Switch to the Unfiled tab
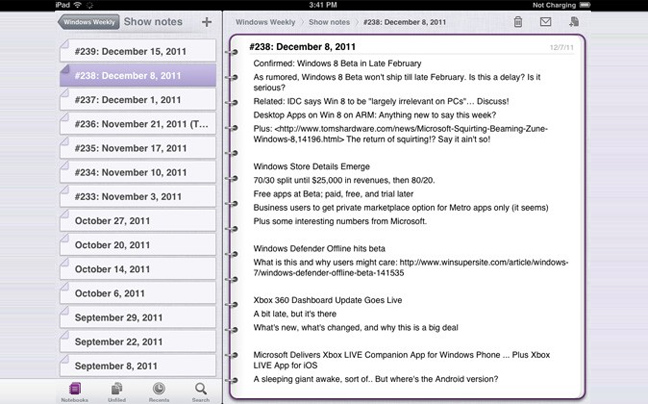The image size is (648, 404). point(117,392)
